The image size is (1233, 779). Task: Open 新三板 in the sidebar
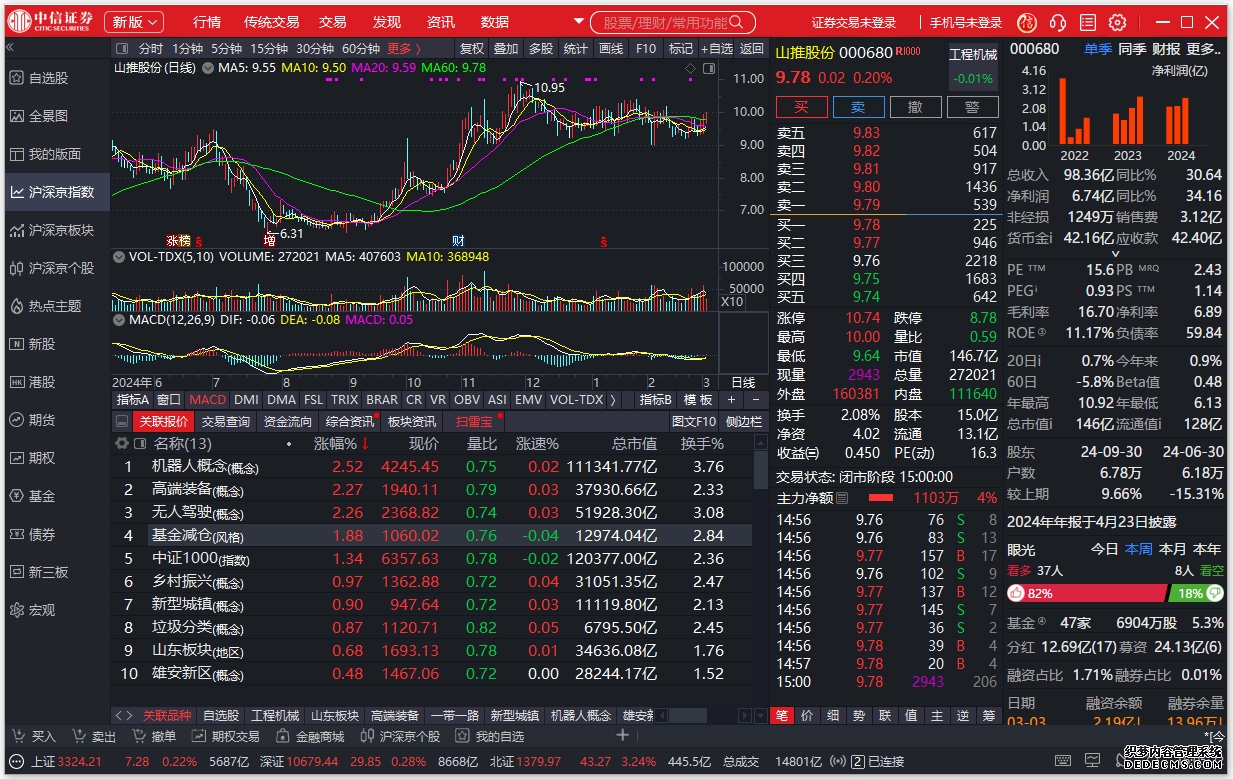(x=55, y=572)
